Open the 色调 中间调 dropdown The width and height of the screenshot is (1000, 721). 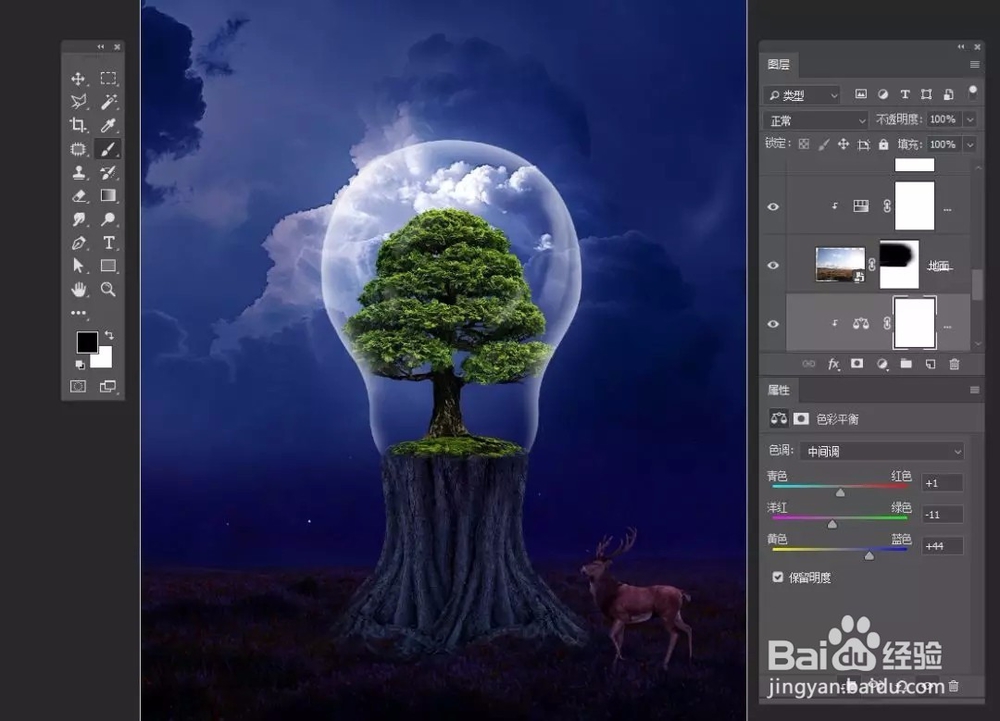pyautogui.click(x=880, y=451)
